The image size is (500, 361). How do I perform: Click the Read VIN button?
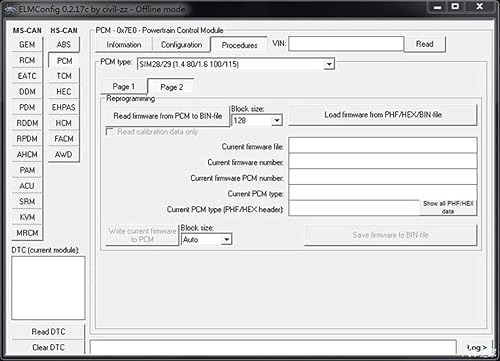point(425,44)
